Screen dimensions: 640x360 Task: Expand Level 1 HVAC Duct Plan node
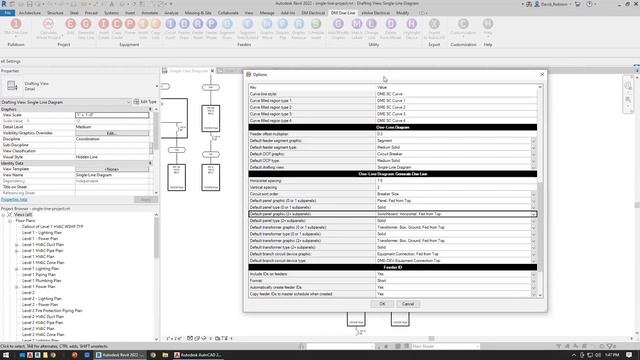click(17, 245)
